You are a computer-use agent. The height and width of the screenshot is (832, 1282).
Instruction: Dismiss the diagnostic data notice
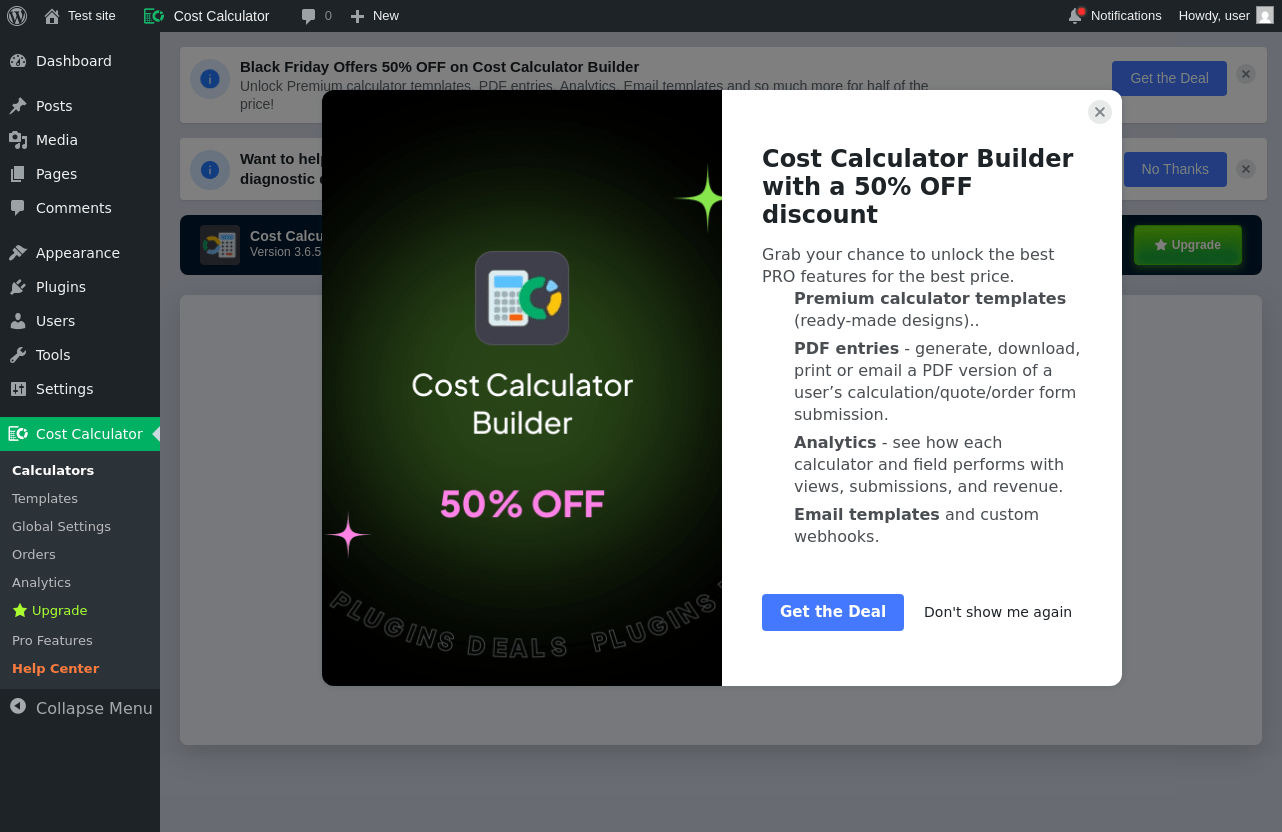tap(1245, 169)
